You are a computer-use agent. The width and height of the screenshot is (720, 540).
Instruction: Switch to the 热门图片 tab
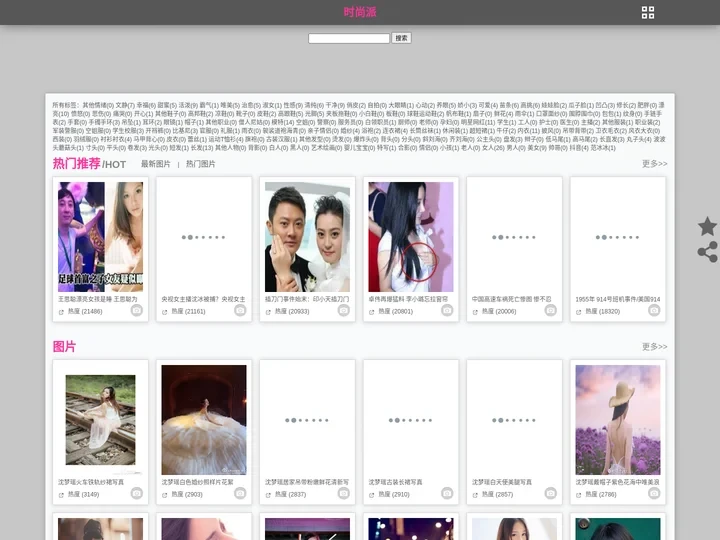(201, 164)
